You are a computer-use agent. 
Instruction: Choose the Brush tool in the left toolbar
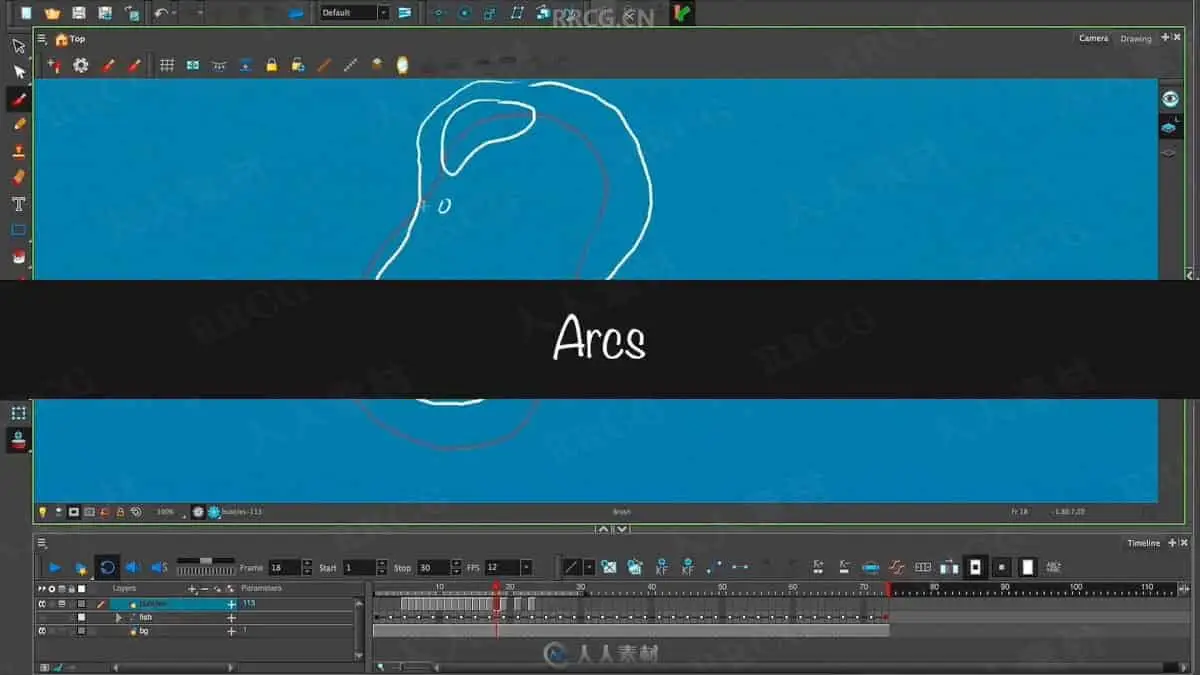pos(18,98)
